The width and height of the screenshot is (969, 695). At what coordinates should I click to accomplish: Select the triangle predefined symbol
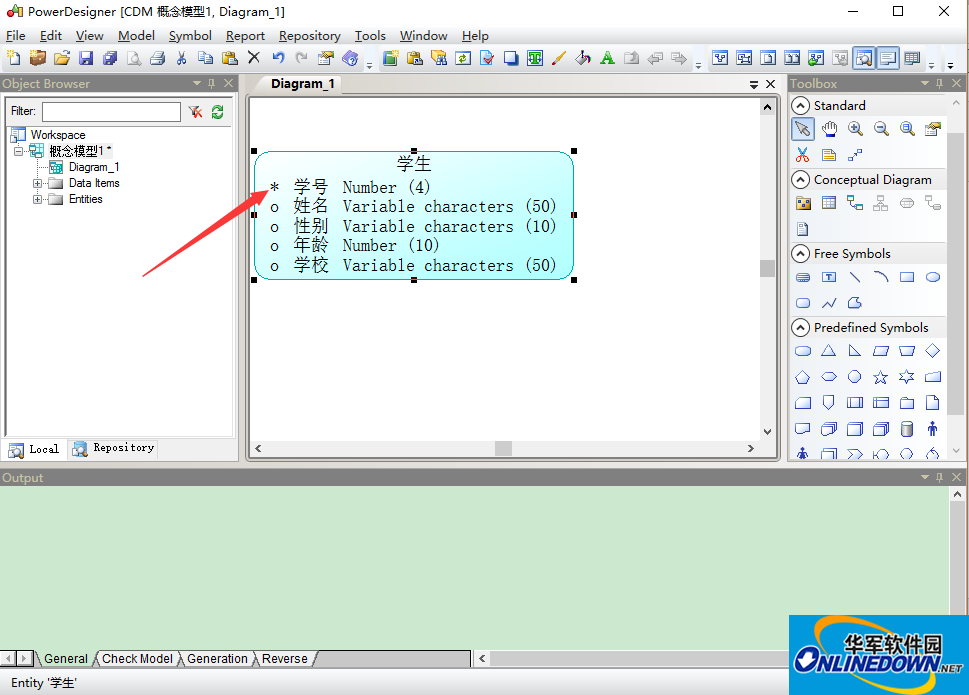tap(829, 351)
